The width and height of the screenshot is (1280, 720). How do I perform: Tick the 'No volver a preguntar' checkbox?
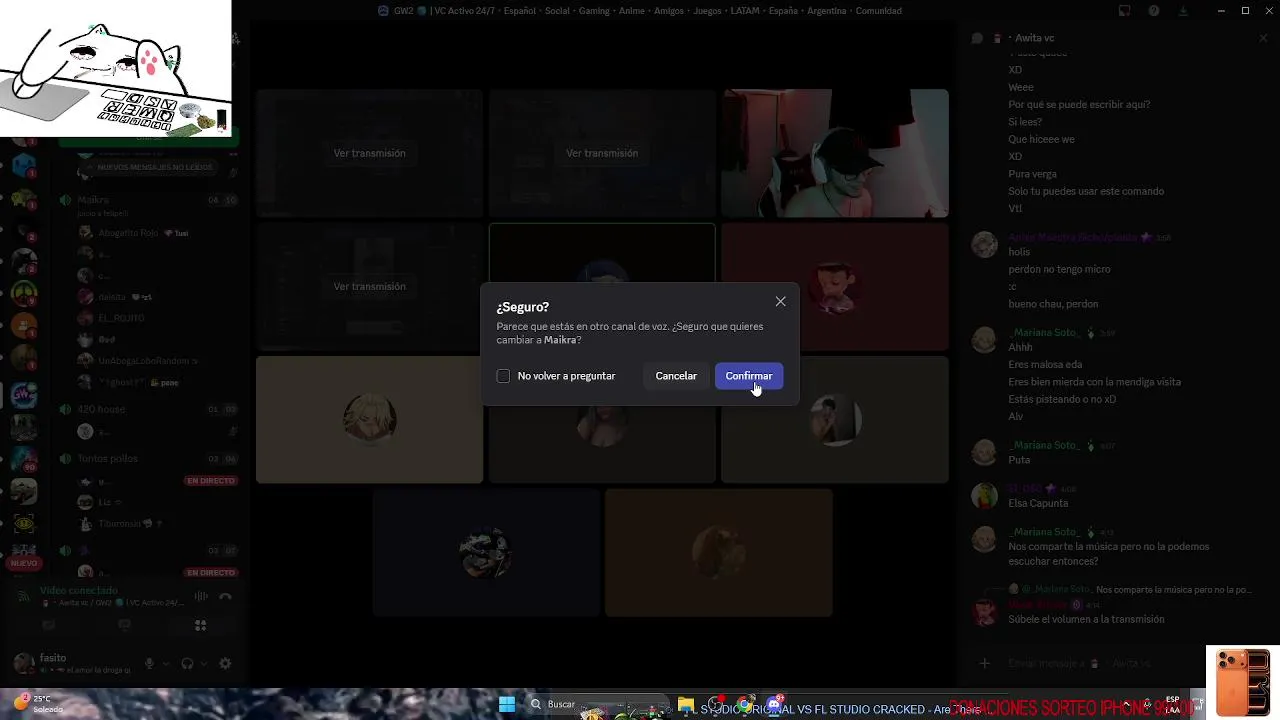[503, 376]
